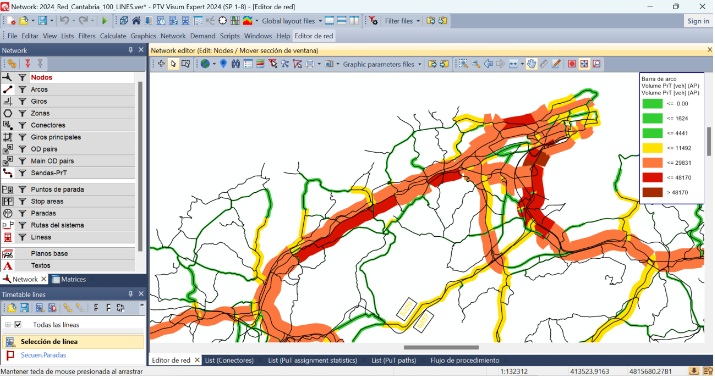Toggle the filter funnel for Zonas

[x=22, y=113]
